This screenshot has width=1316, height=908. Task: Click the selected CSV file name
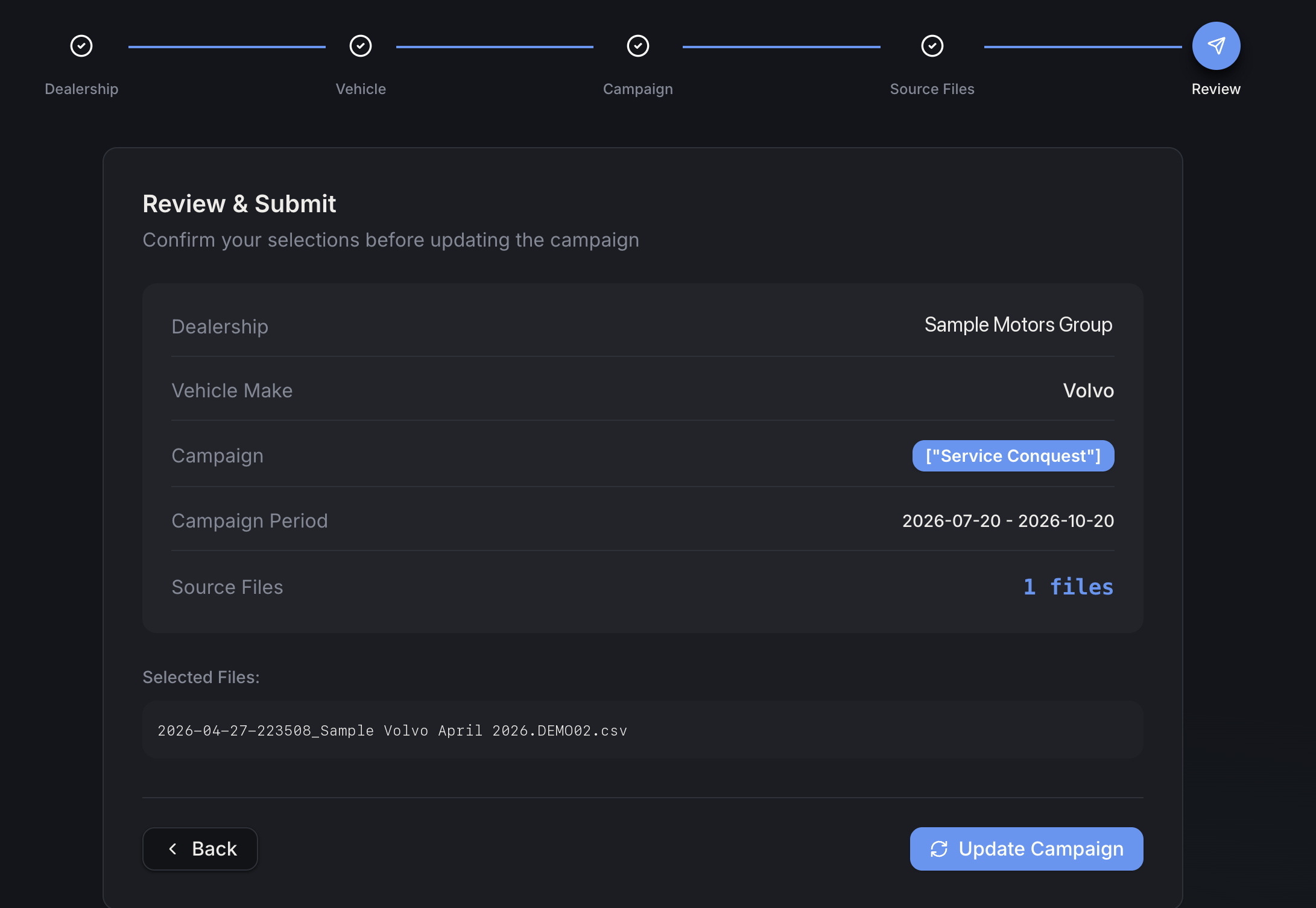393,731
